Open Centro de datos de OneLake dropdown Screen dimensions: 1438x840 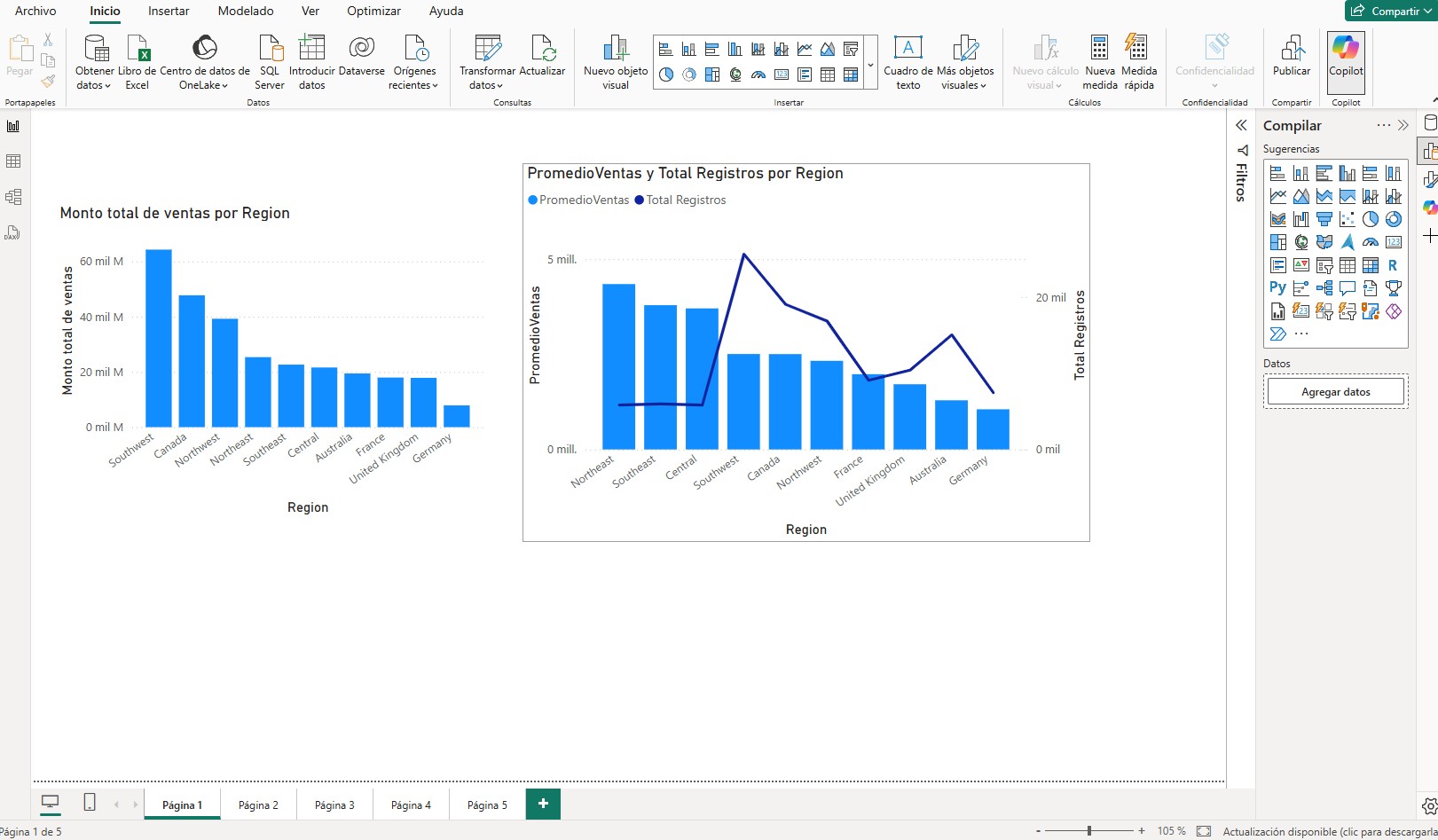pos(204,78)
